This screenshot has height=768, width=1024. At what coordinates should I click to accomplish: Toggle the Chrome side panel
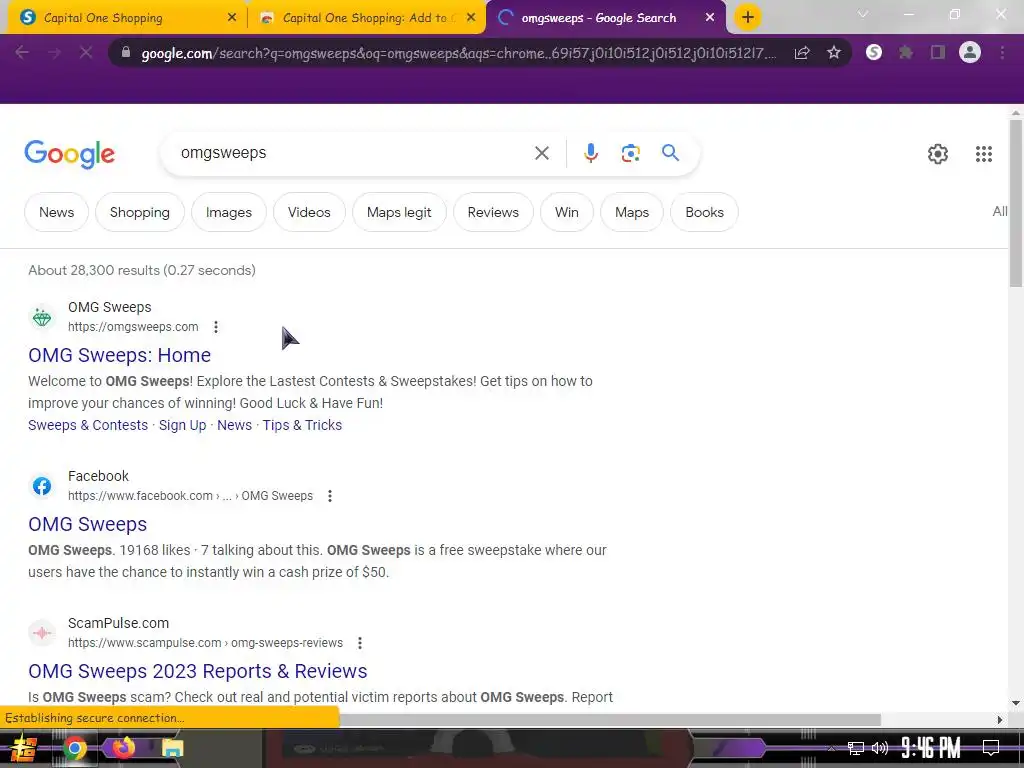tap(938, 52)
